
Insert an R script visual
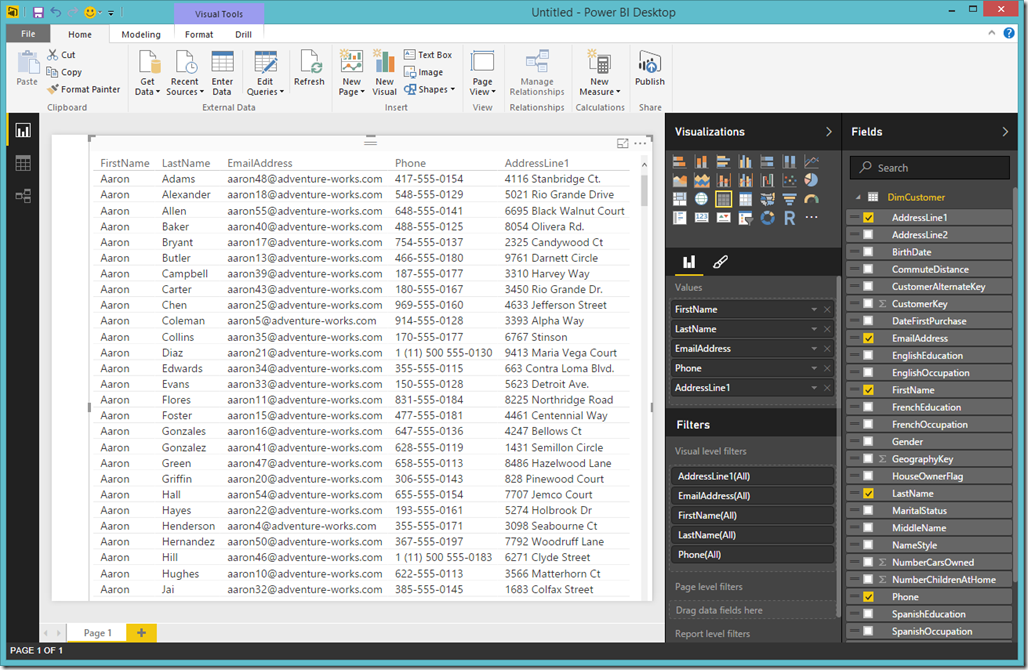[x=789, y=218]
